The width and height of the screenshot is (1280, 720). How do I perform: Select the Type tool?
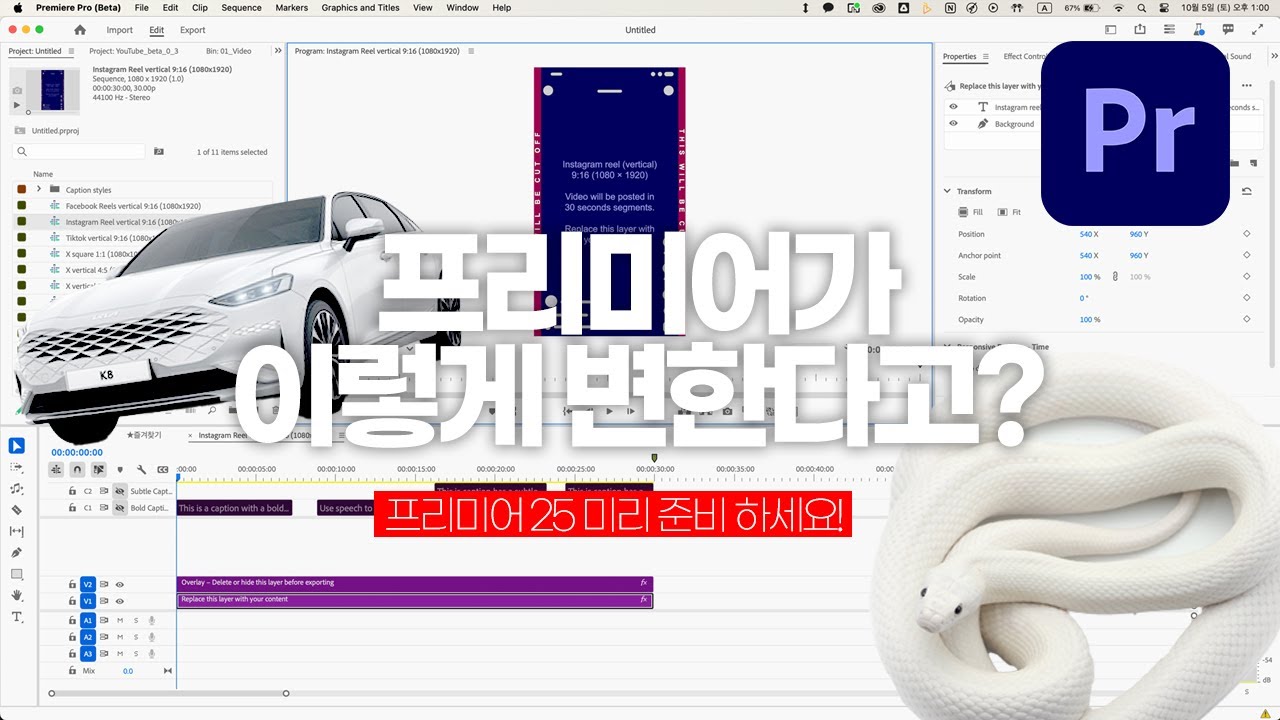[17, 617]
